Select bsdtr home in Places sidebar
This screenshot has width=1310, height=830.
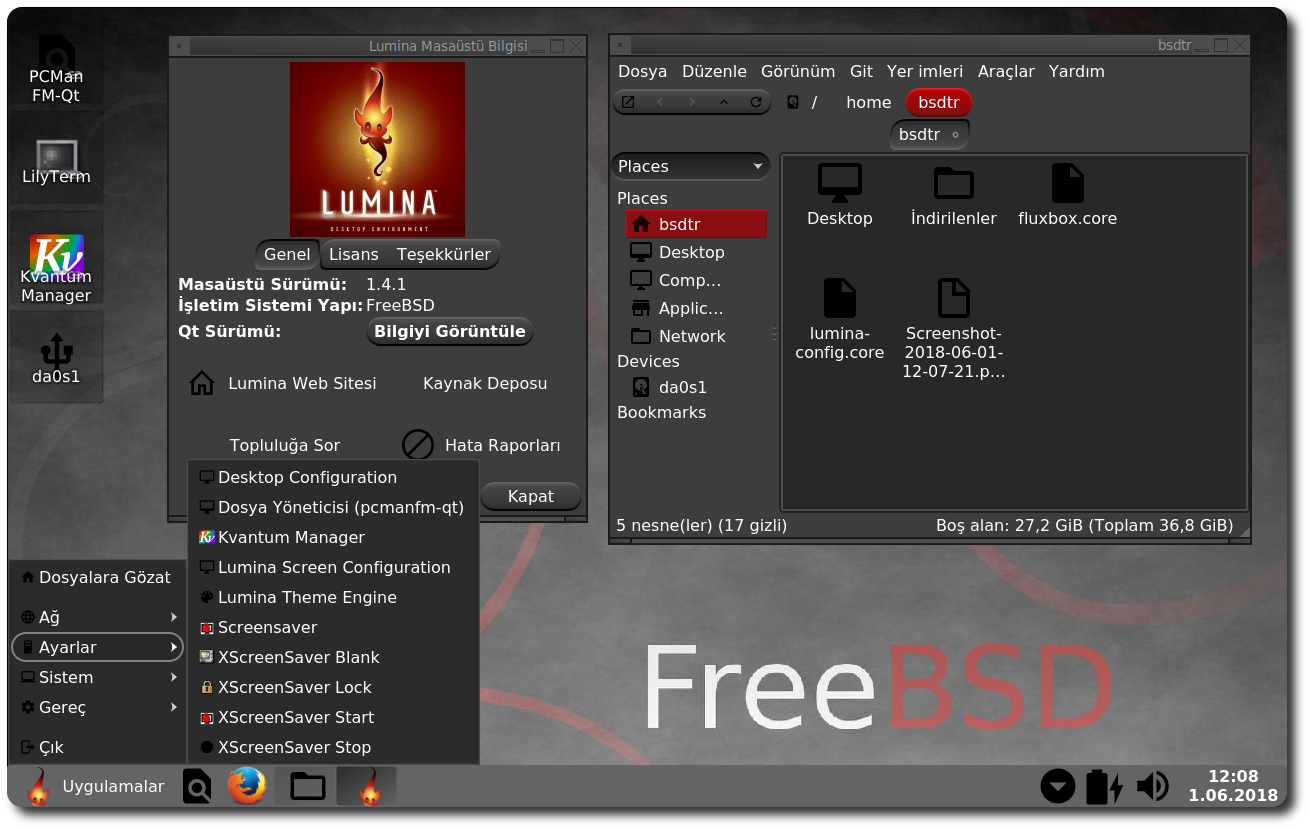point(696,224)
